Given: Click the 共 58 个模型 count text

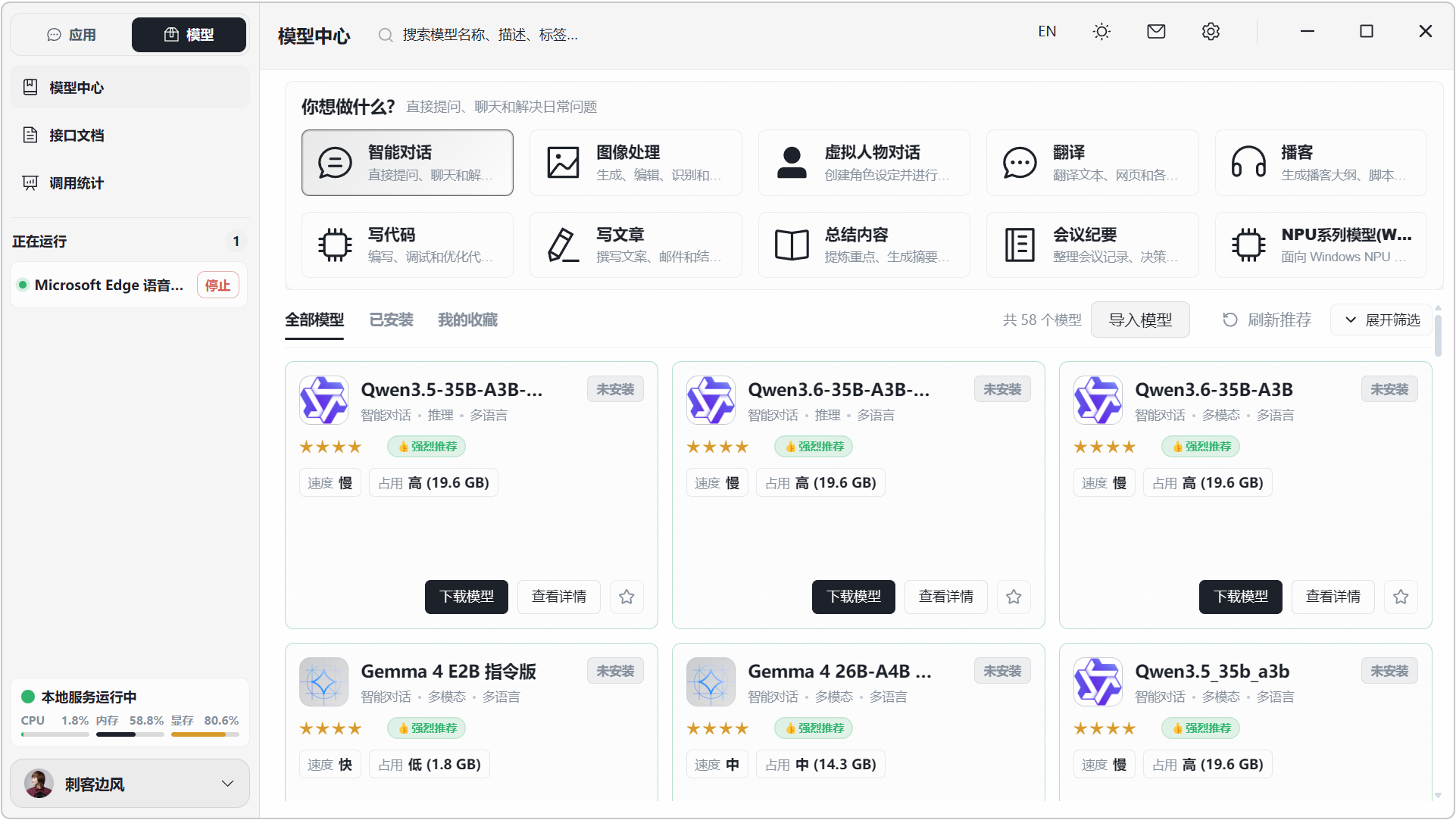Looking at the screenshot, I should 1042,320.
